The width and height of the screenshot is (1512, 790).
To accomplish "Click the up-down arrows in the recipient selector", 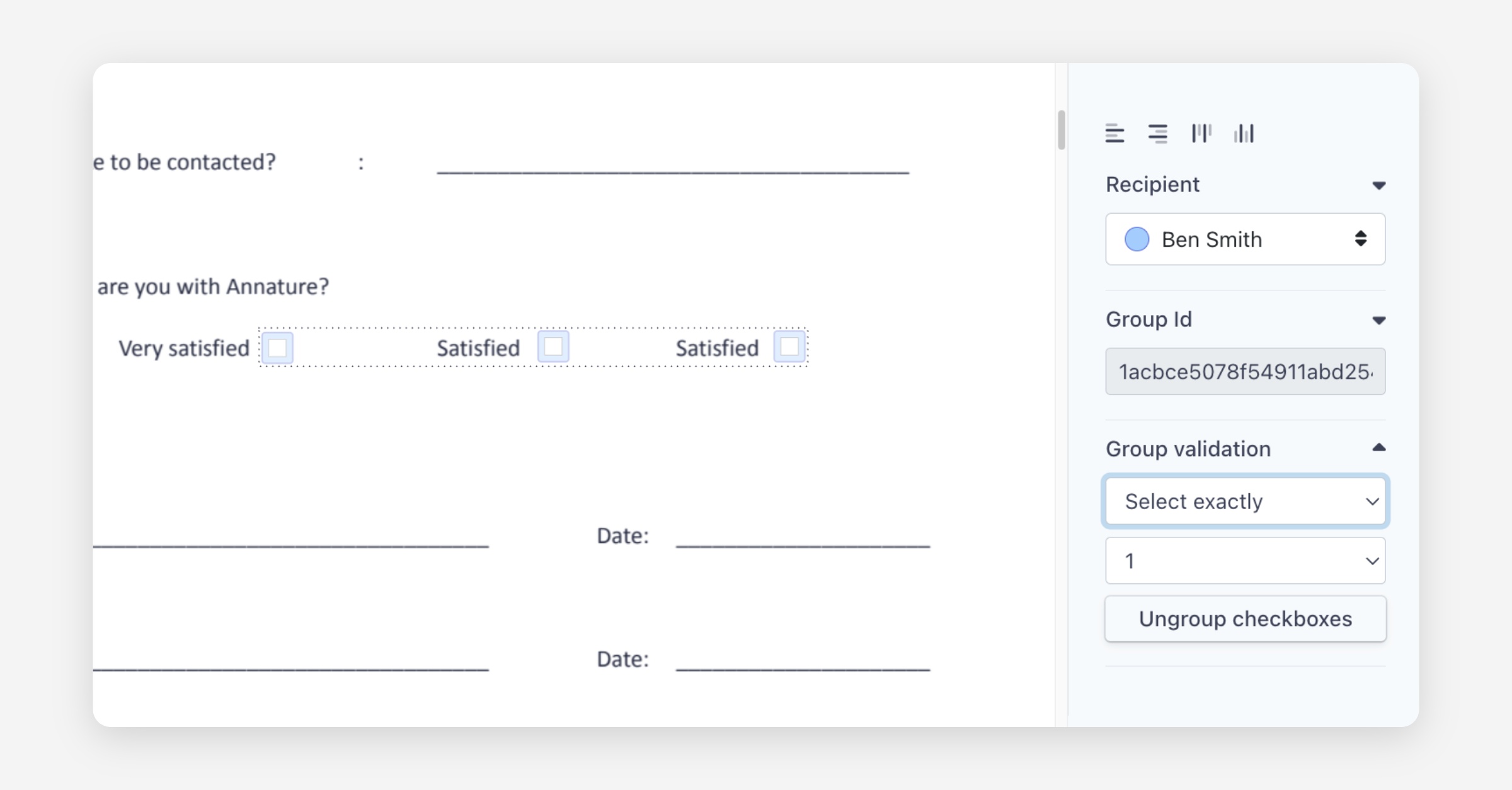I will pos(1361,239).
